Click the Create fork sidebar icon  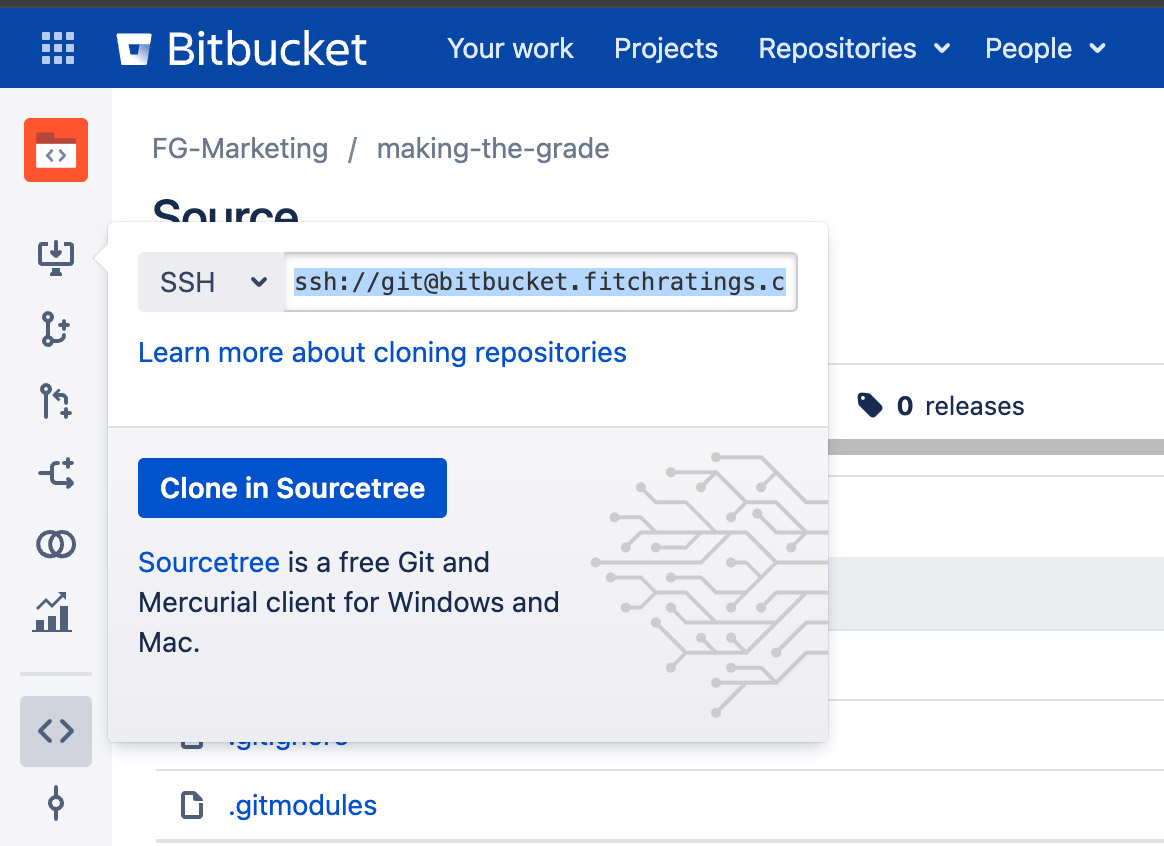tap(56, 473)
